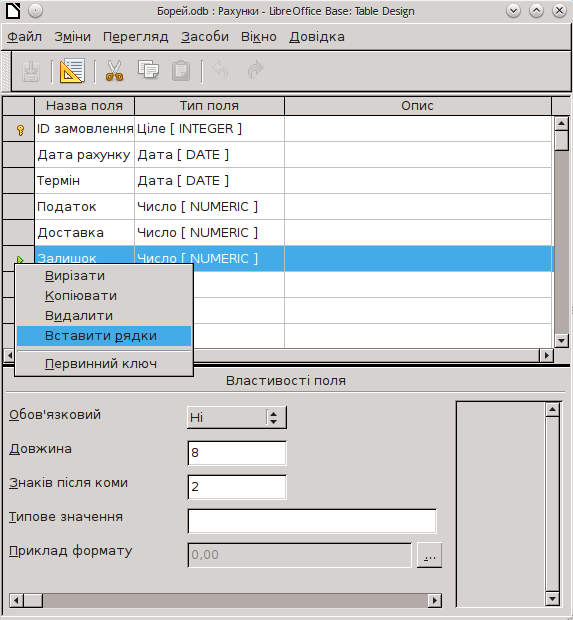Viewport: 573px width, 620px height.
Task: Open the Файл menu
Action: [x=25, y=37]
